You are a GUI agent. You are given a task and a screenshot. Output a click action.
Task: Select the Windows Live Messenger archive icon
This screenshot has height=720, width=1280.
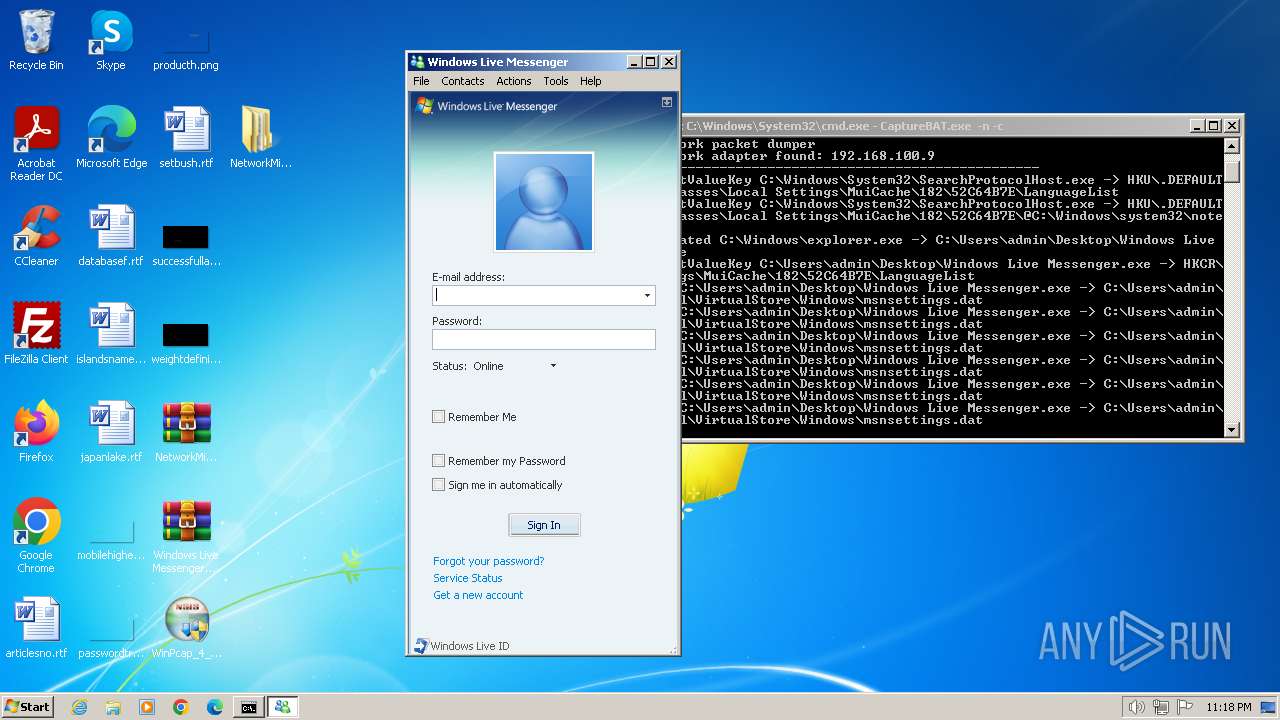(x=186, y=535)
